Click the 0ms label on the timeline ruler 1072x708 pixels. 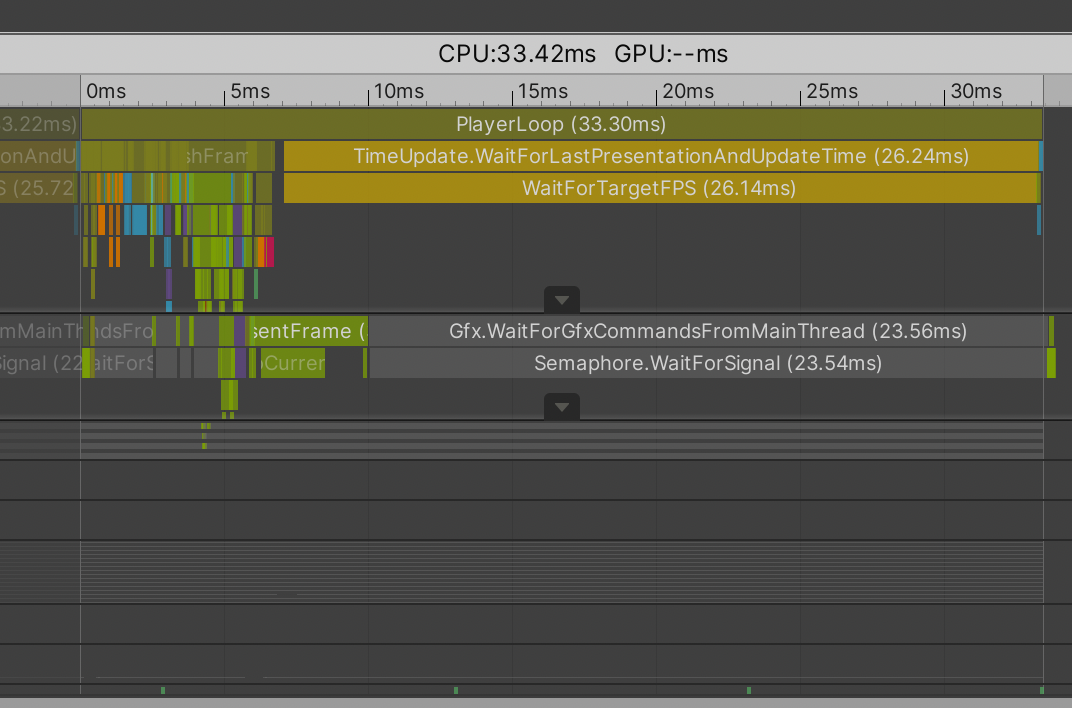(x=105, y=91)
